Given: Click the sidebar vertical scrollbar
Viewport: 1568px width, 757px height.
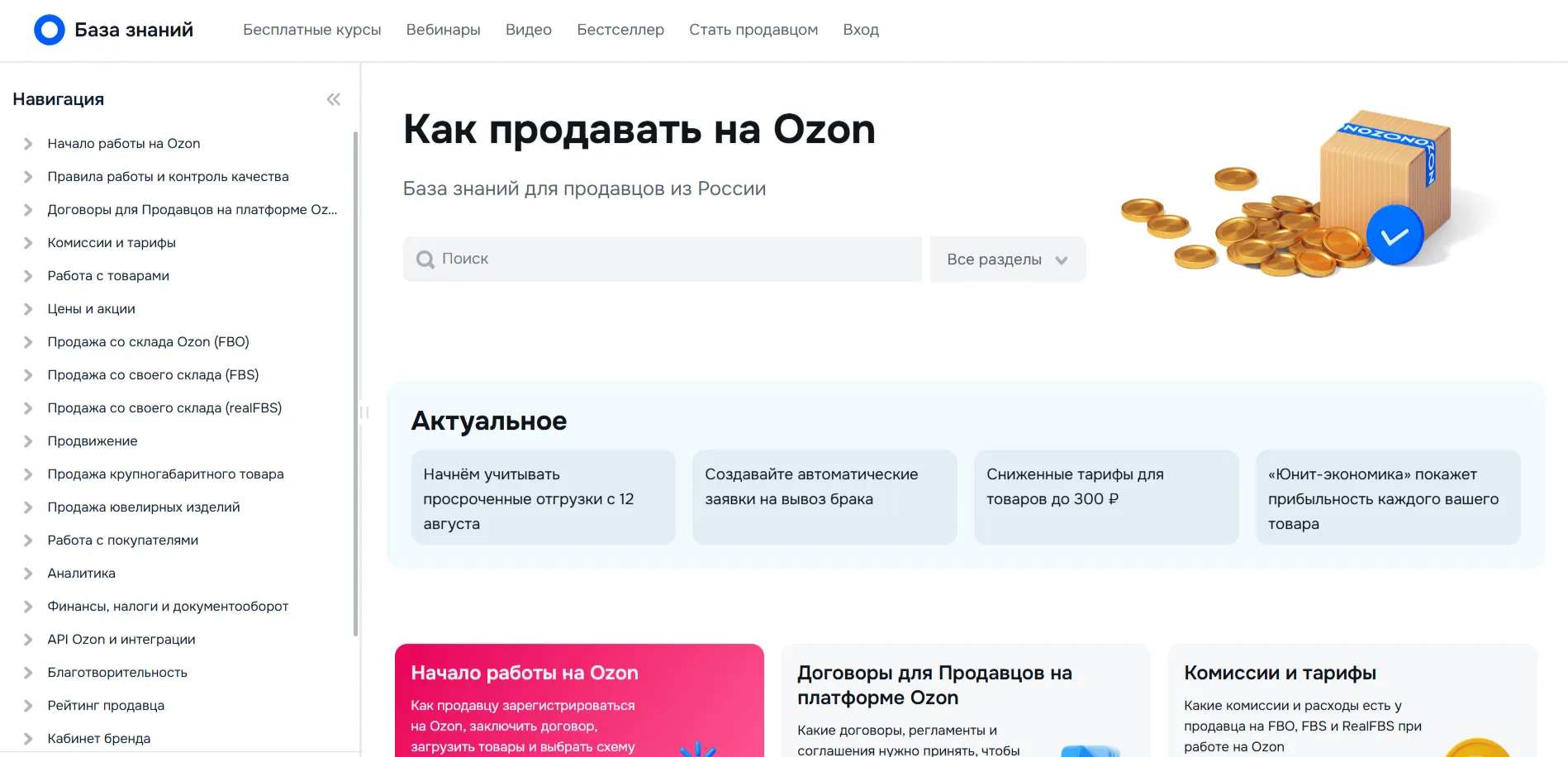Looking at the screenshot, I should pos(355,380).
